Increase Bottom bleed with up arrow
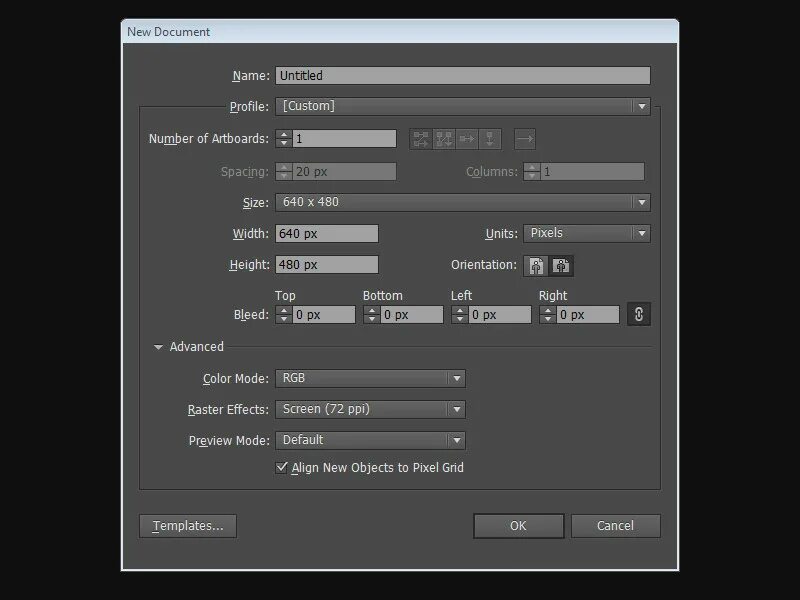 [x=372, y=310]
